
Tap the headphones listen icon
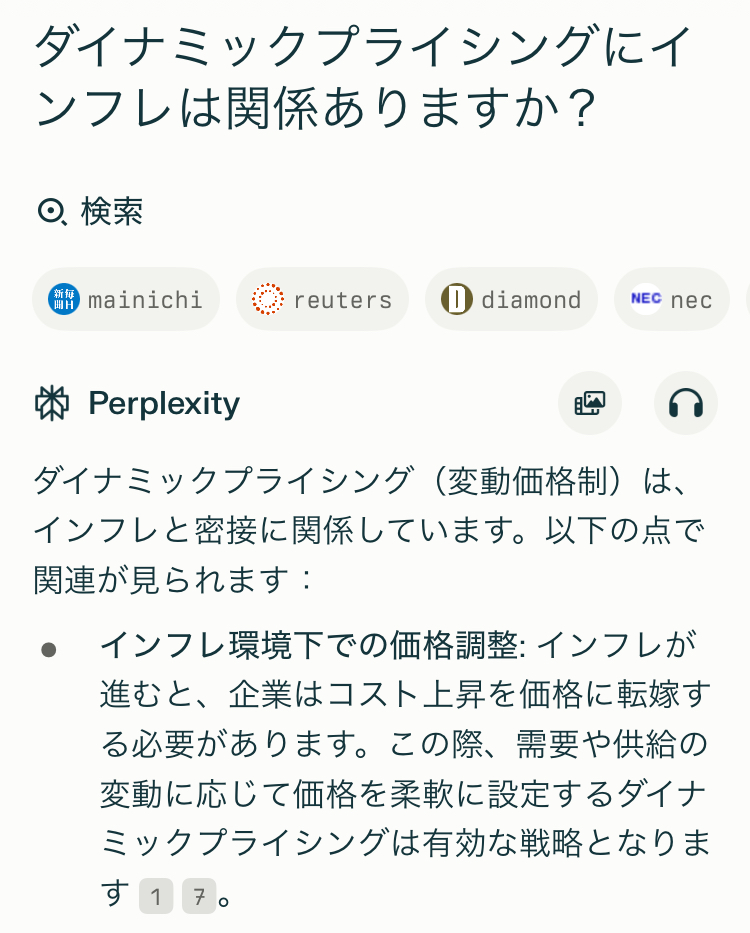685,403
